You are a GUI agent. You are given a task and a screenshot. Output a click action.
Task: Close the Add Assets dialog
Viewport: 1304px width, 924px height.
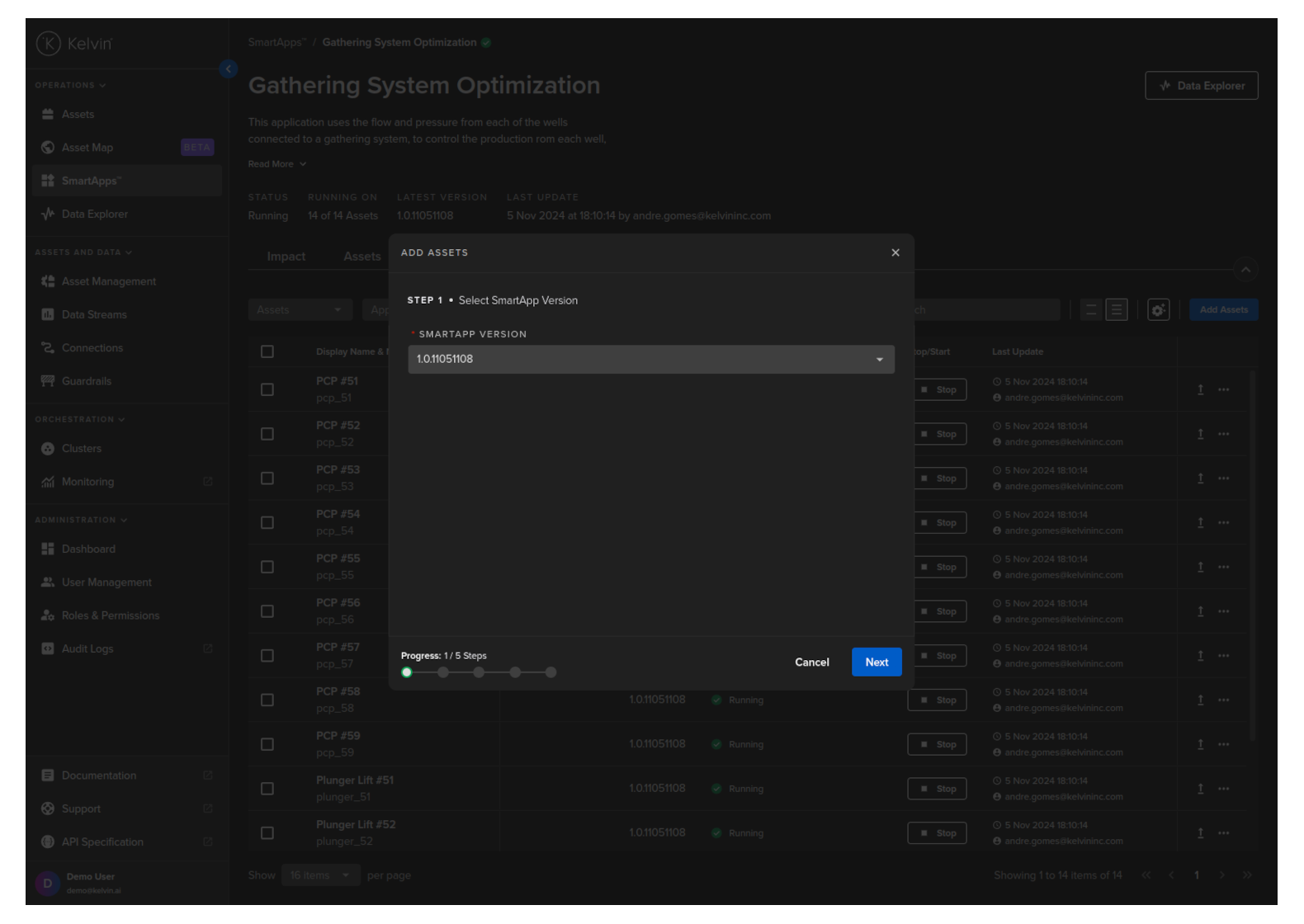tap(895, 253)
